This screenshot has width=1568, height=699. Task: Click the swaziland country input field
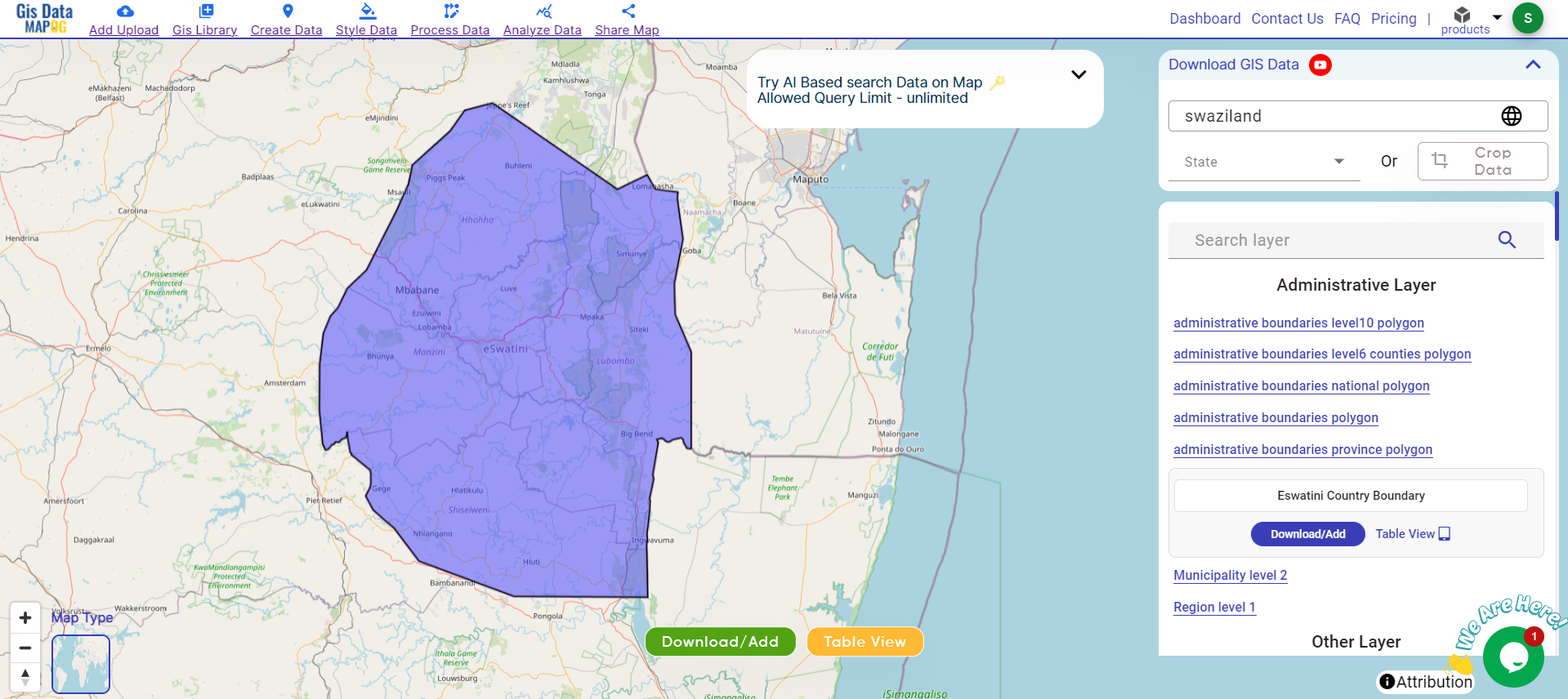[x=1357, y=116]
